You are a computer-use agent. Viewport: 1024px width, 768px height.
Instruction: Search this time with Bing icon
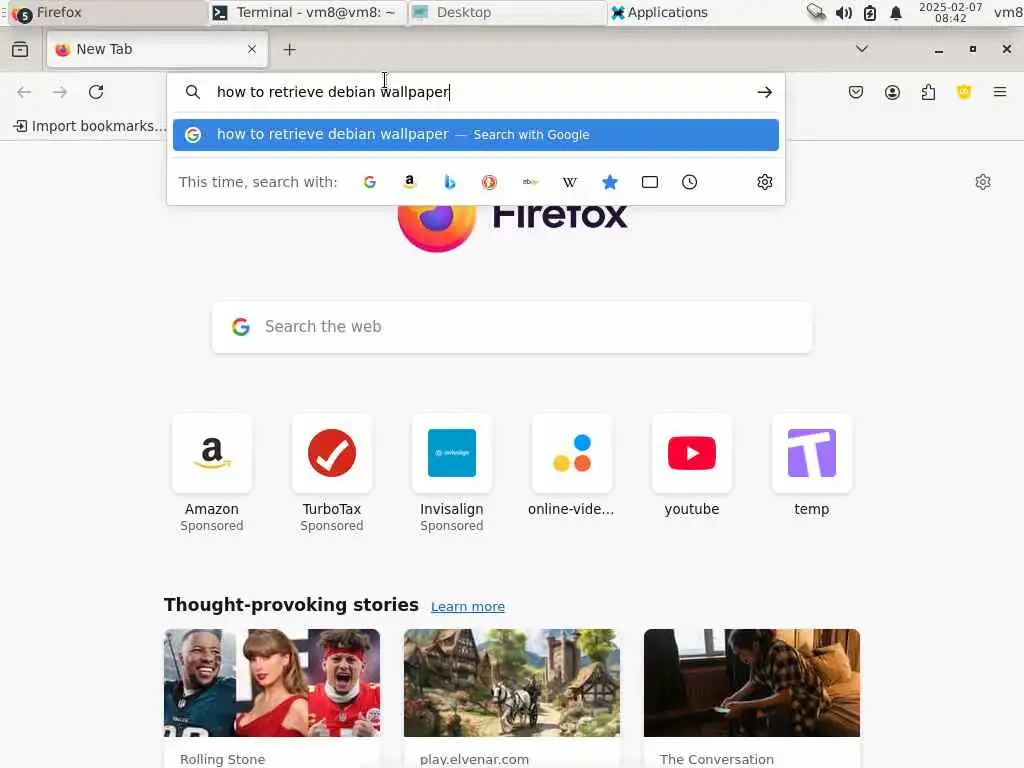449,182
